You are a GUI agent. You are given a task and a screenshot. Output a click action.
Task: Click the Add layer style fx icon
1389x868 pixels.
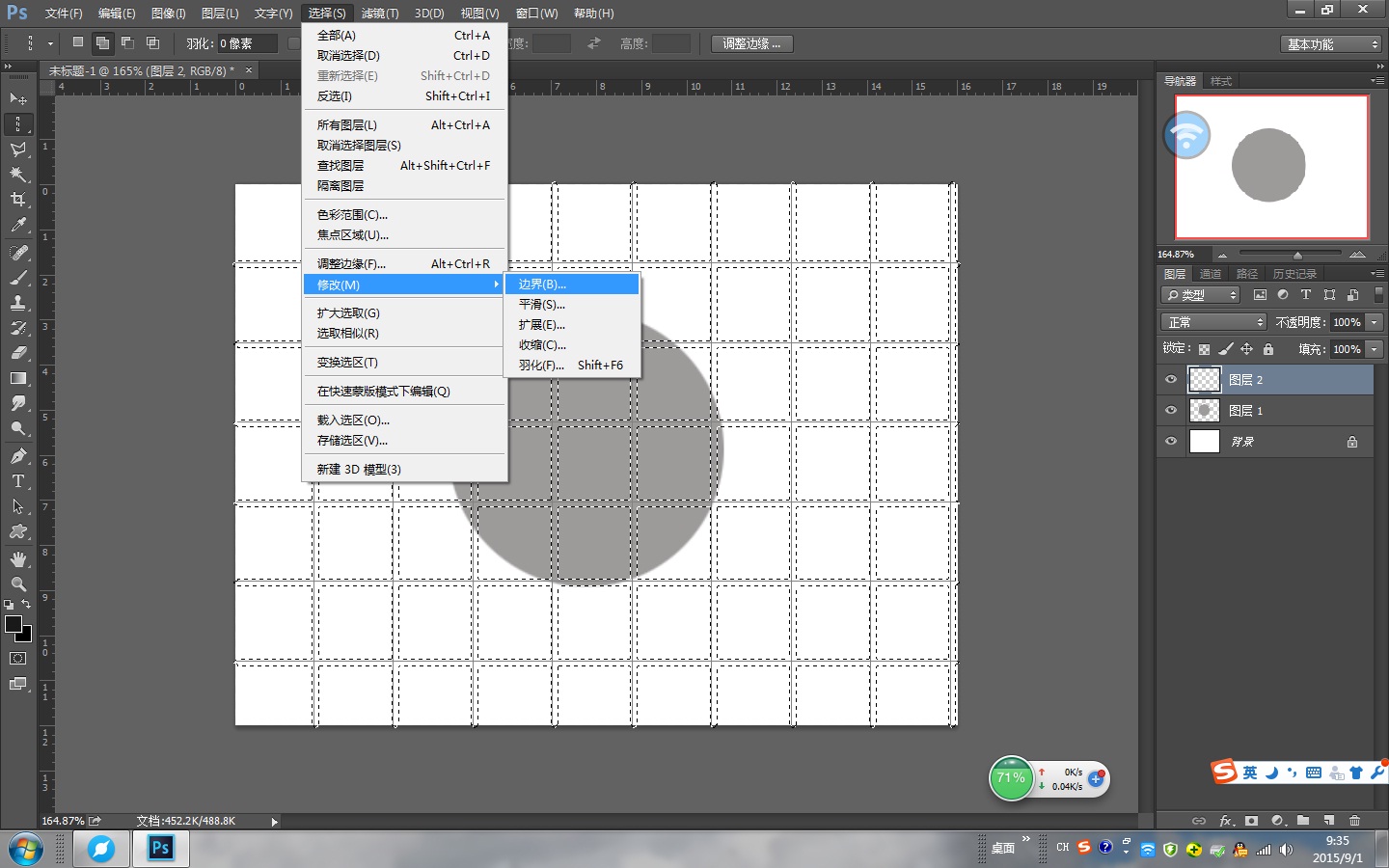point(1226,821)
